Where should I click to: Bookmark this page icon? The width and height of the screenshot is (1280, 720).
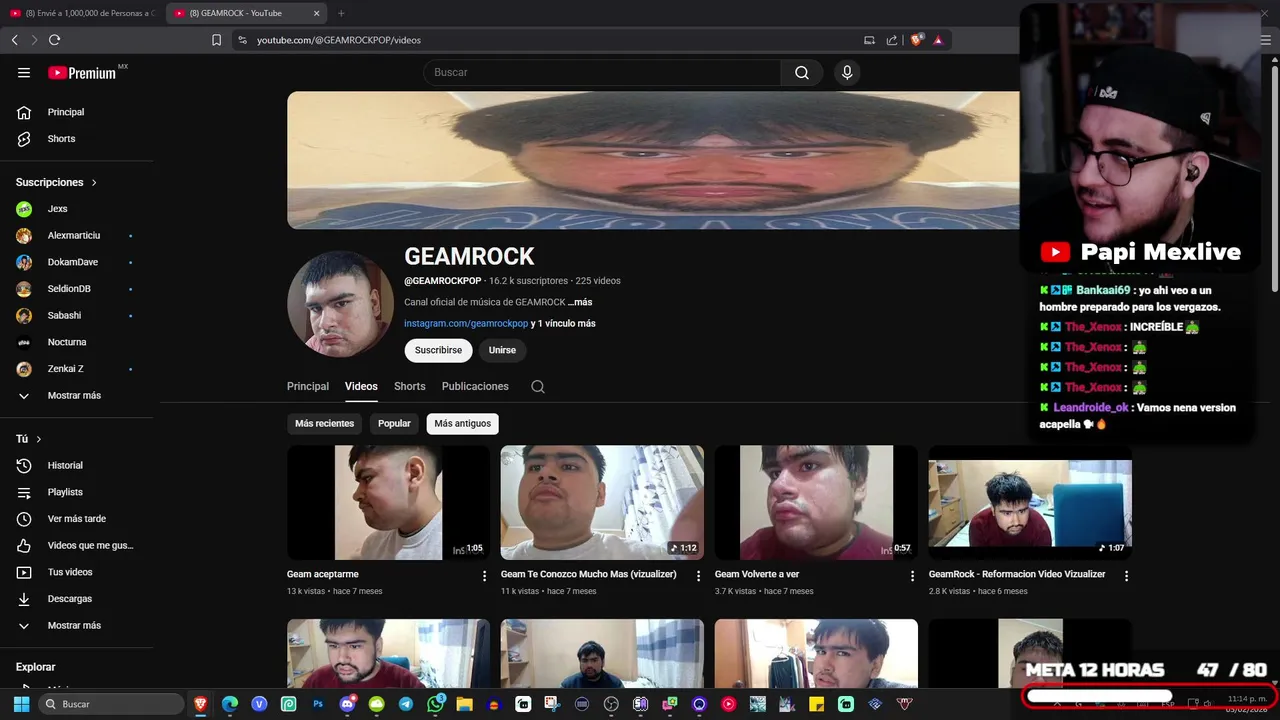pyautogui.click(x=216, y=40)
